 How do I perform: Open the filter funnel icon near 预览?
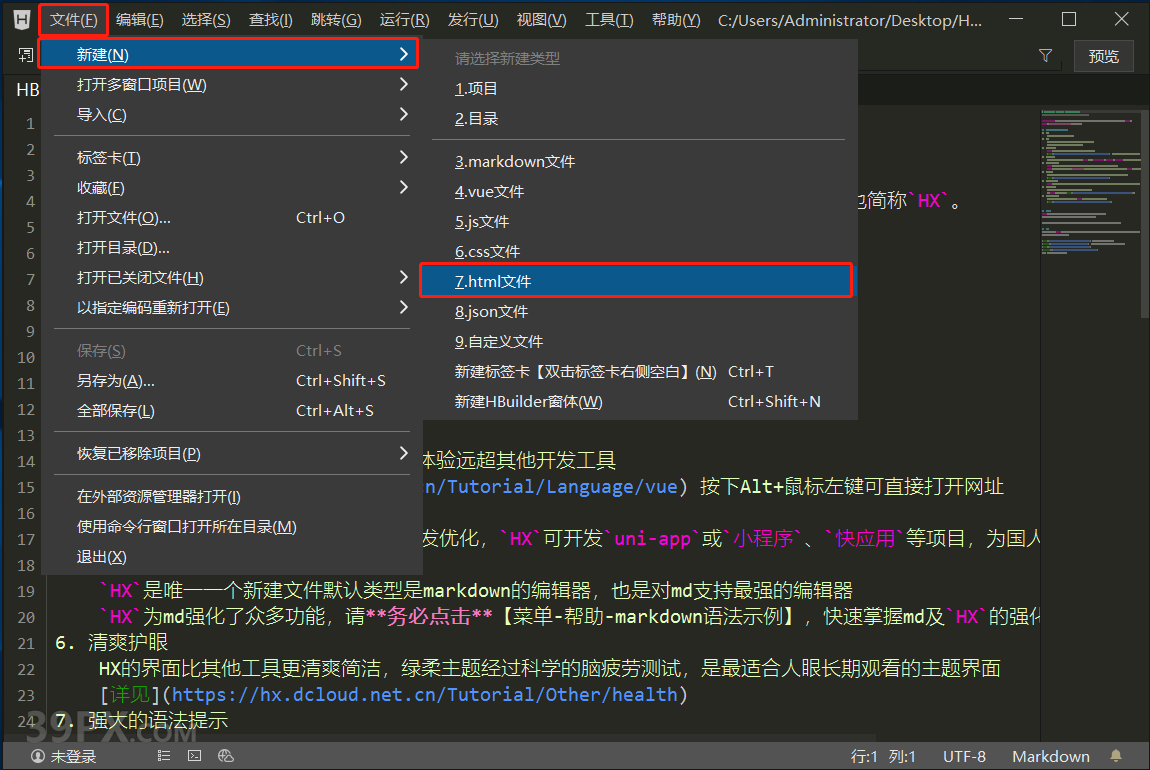tap(1045, 56)
